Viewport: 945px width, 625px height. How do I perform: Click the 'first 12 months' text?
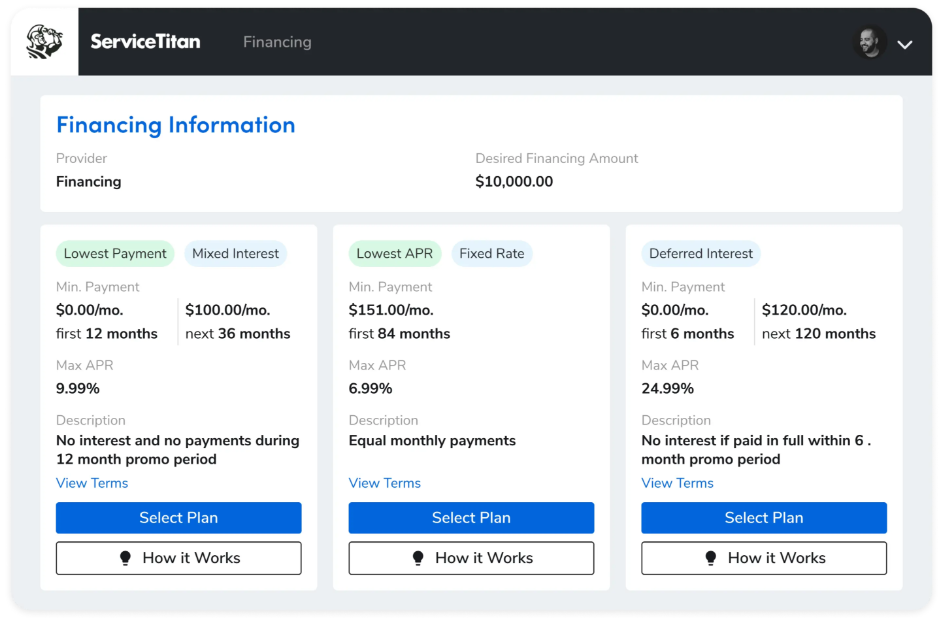click(107, 333)
